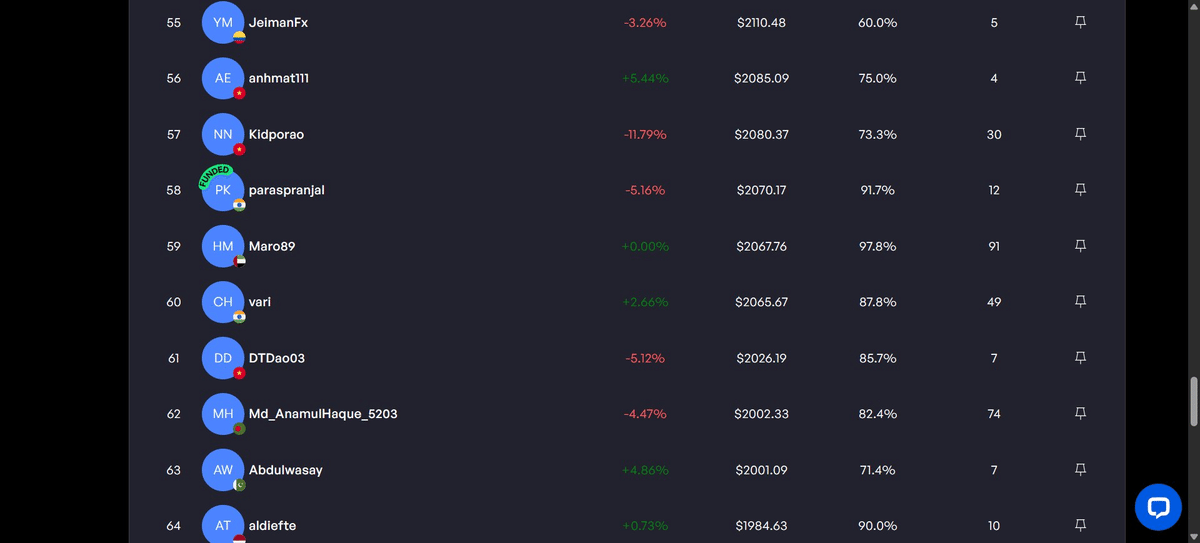Click the DD avatar of DTDao03
1200x543 pixels.
coord(223,358)
